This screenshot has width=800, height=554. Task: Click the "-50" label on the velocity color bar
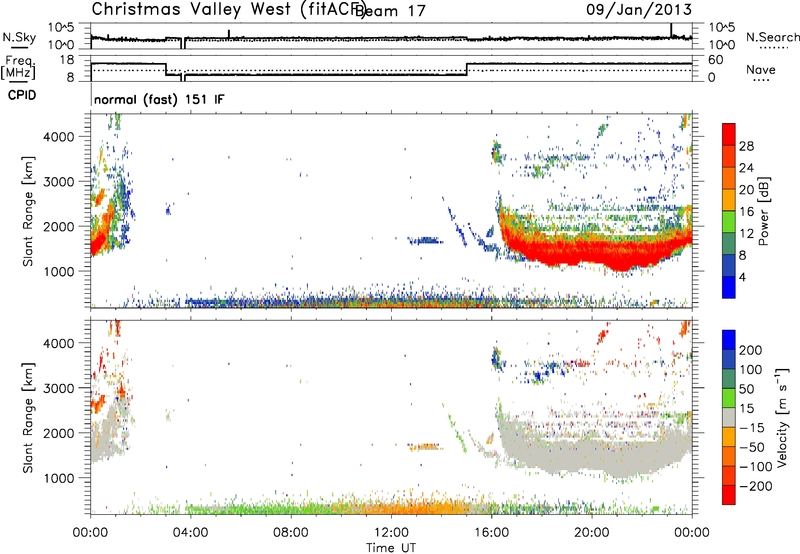(x=752, y=447)
